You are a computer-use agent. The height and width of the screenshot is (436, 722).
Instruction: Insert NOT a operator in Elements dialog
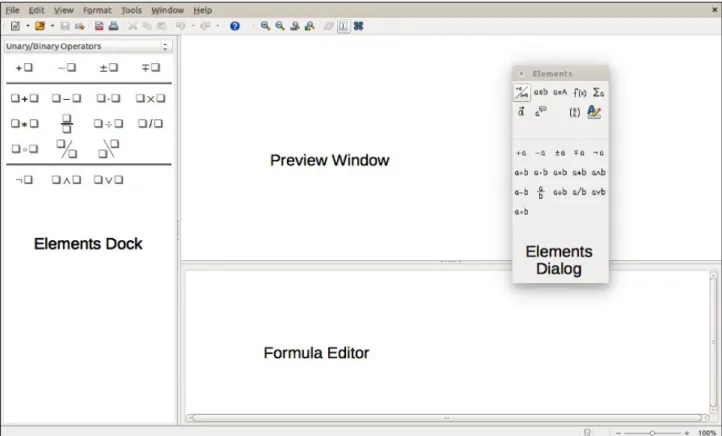pos(598,153)
